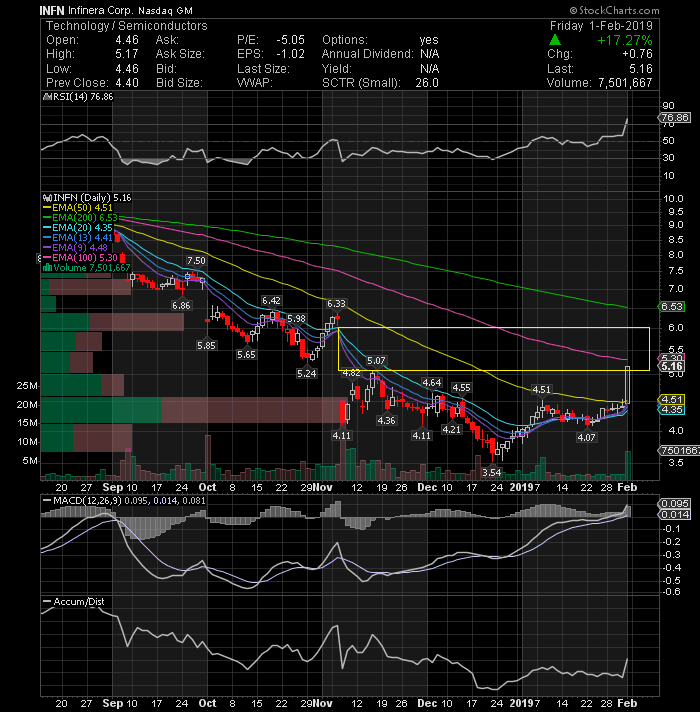Select the INFN ticker symbol in header
This screenshot has width=700, height=712.
[52, 10]
